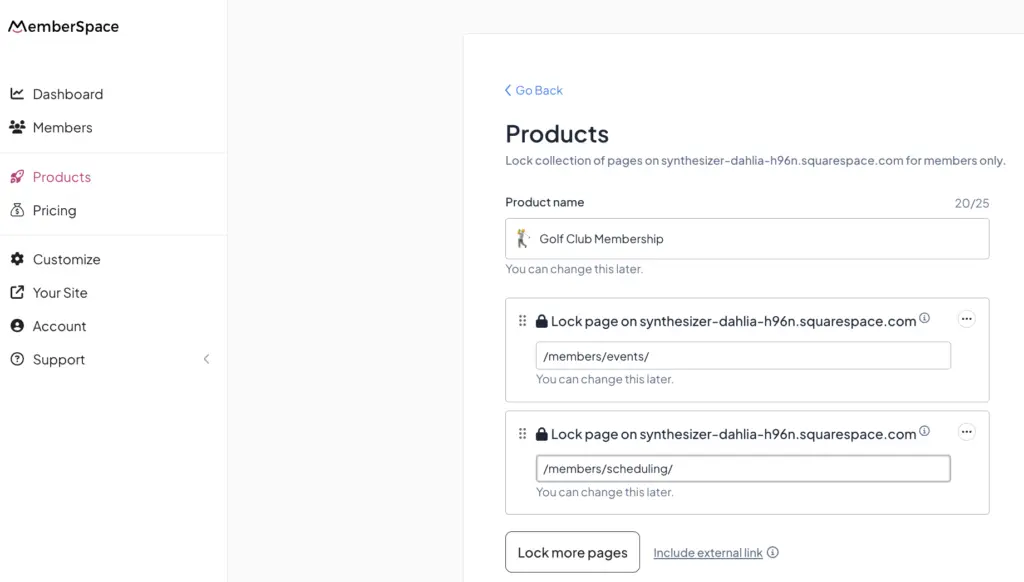Viewport: 1024px width, 582px height.
Task: Click info icon beside first lock page title
Action: pyautogui.click(x=924, y=319)
